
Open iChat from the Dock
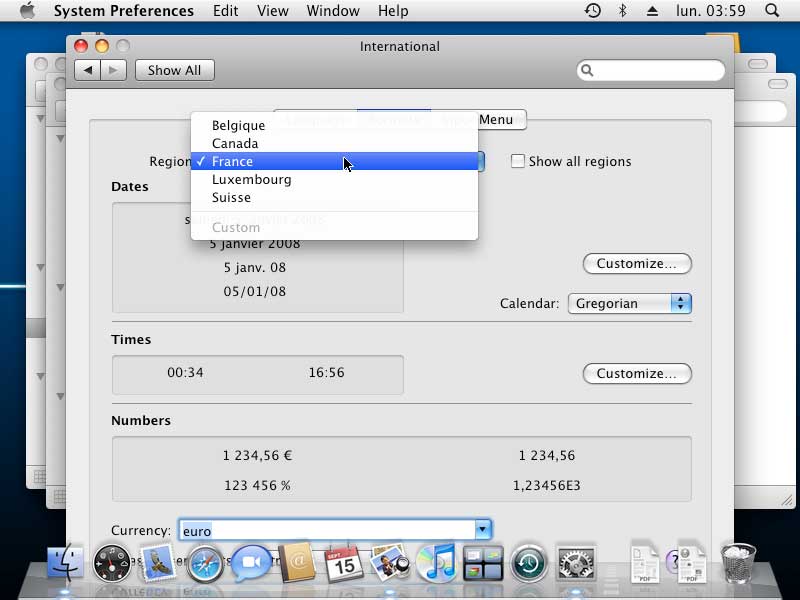pos(252,563)
